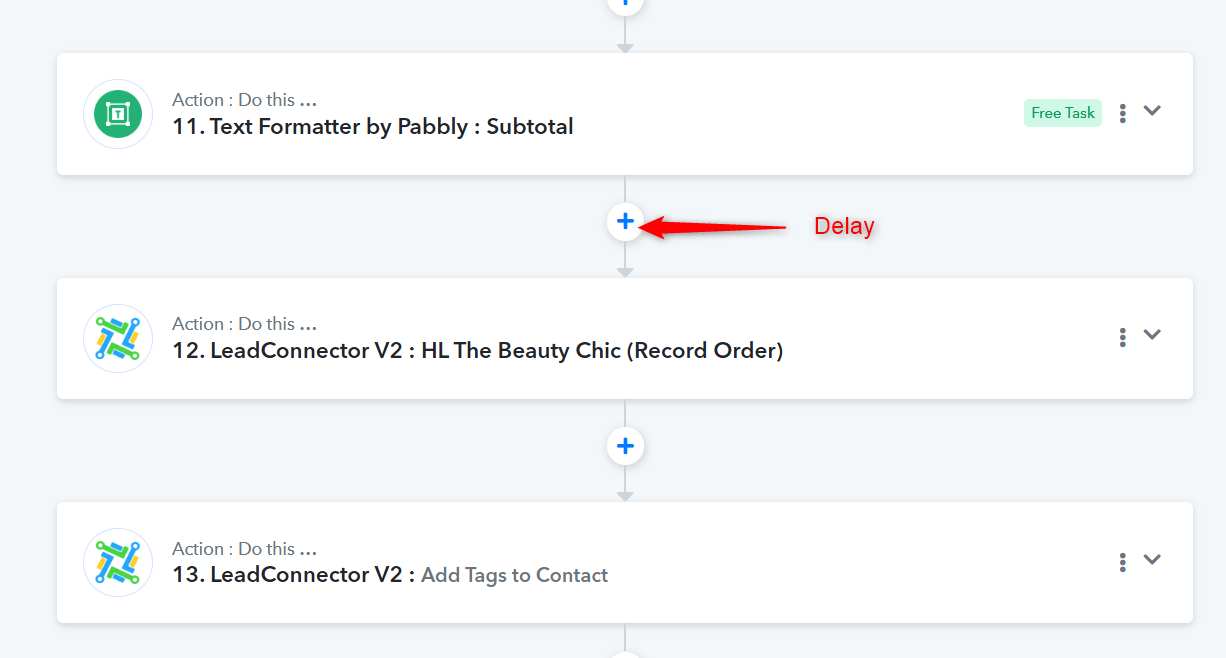
Task: Expand the Add Tags to Contact step
Action: (1152, 560)
